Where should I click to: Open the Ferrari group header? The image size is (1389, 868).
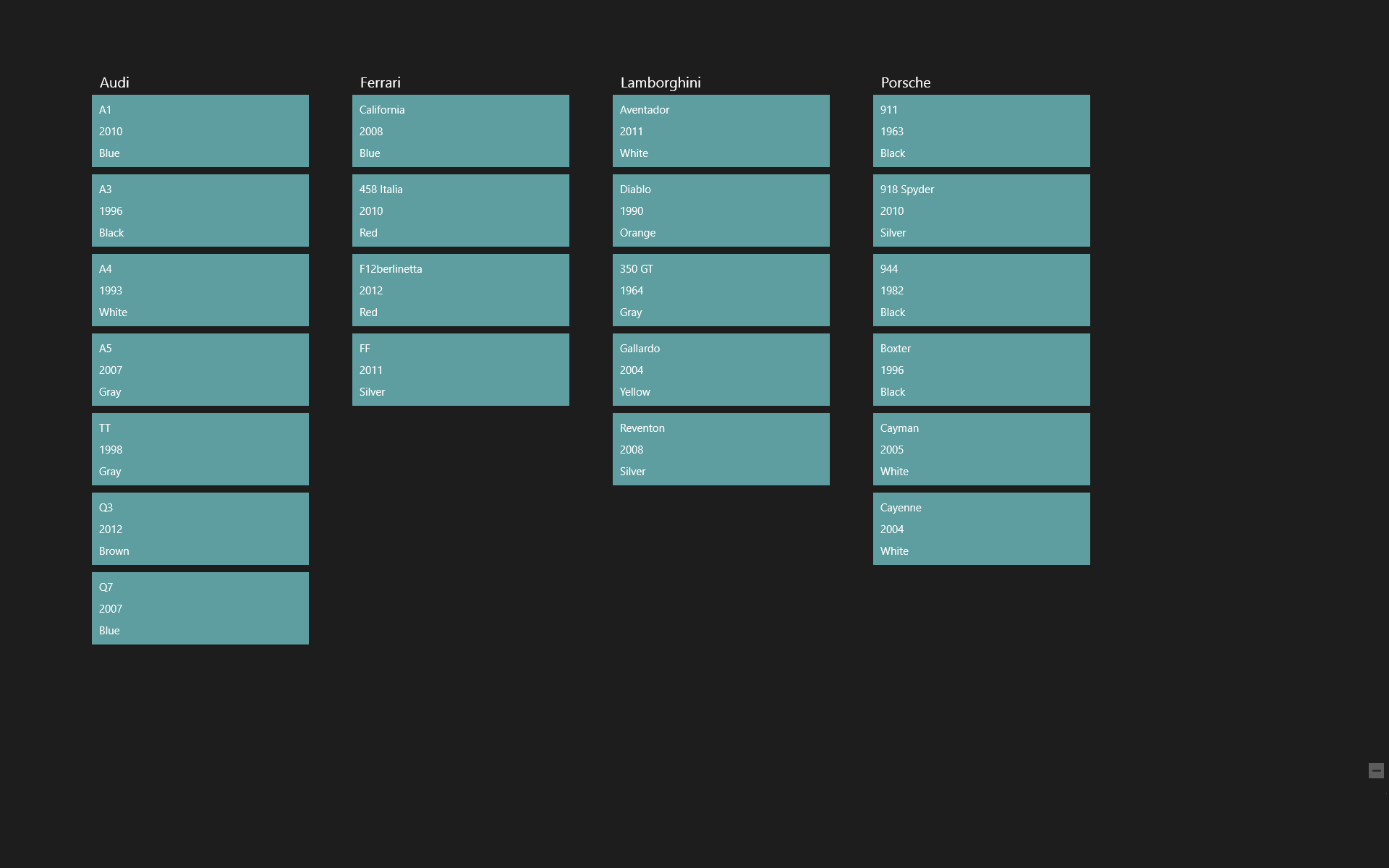381,82
